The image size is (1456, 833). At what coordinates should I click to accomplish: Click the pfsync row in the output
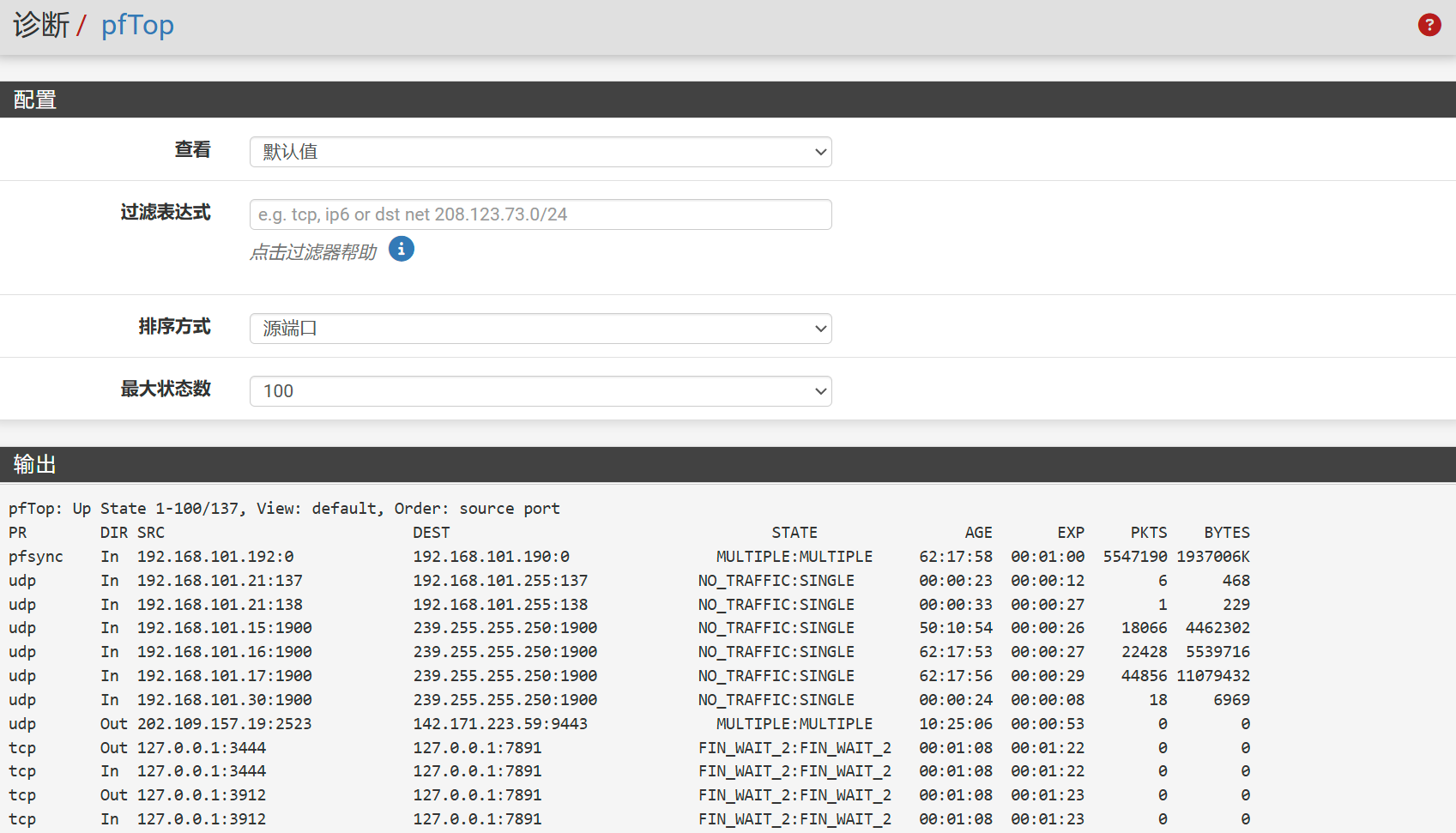(x=36, y=557)
